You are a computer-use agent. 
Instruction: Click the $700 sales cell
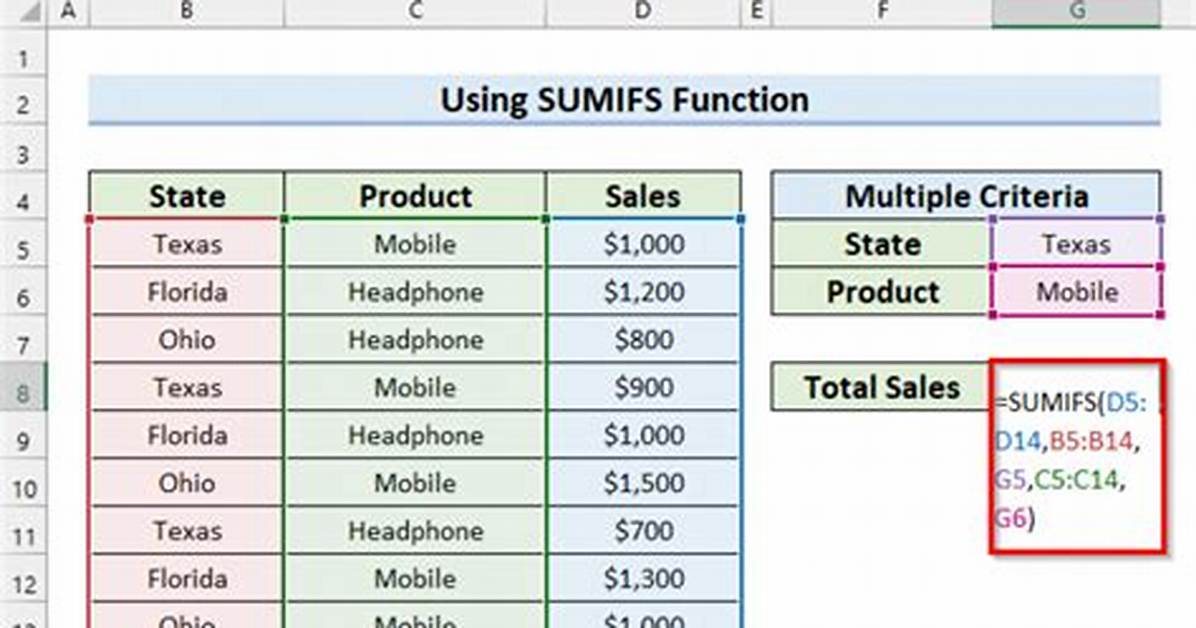click(x=643, y=530)
